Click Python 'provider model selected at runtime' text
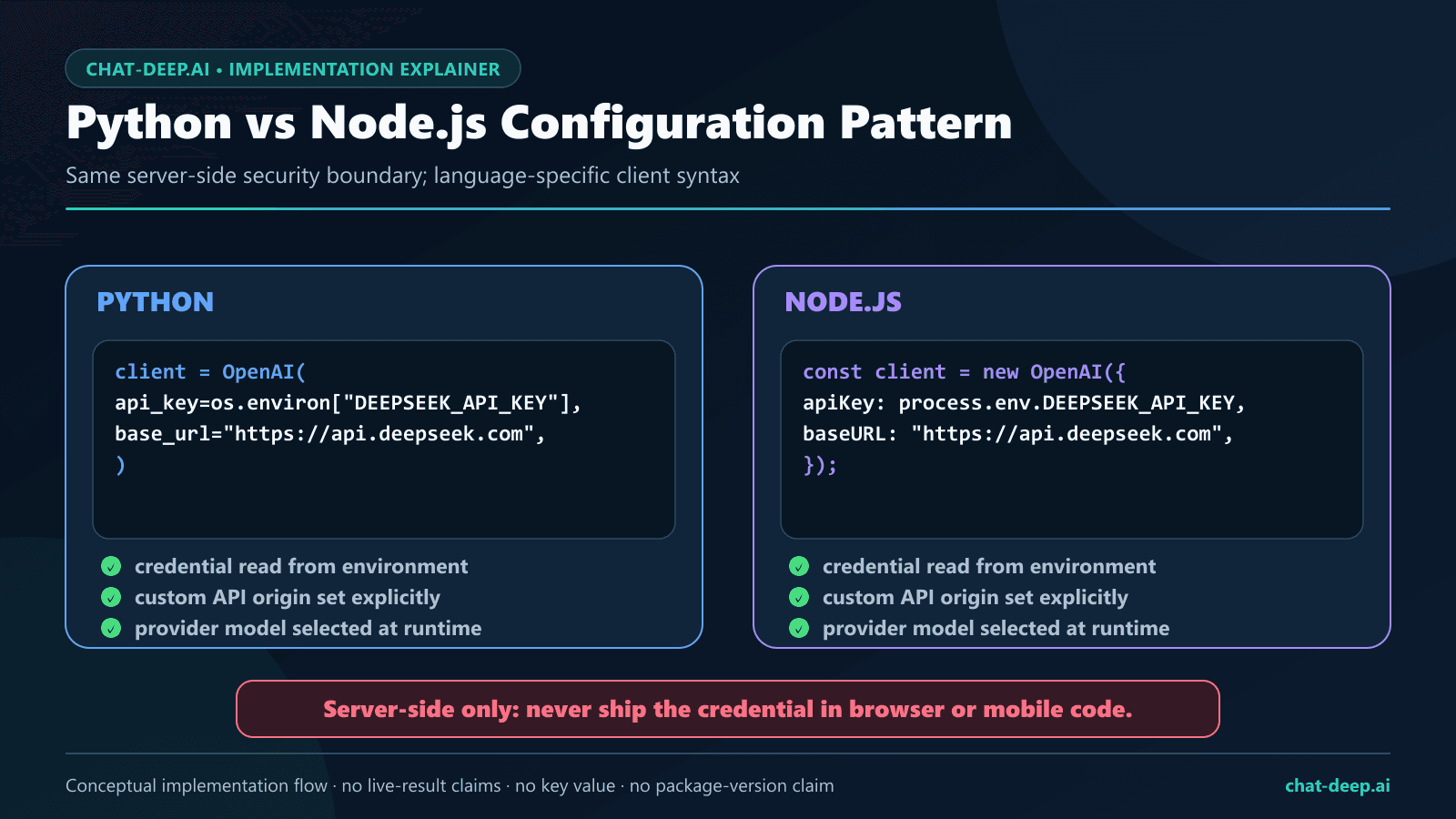Viewport: 1456px width, 819px height. click(308, 629)
